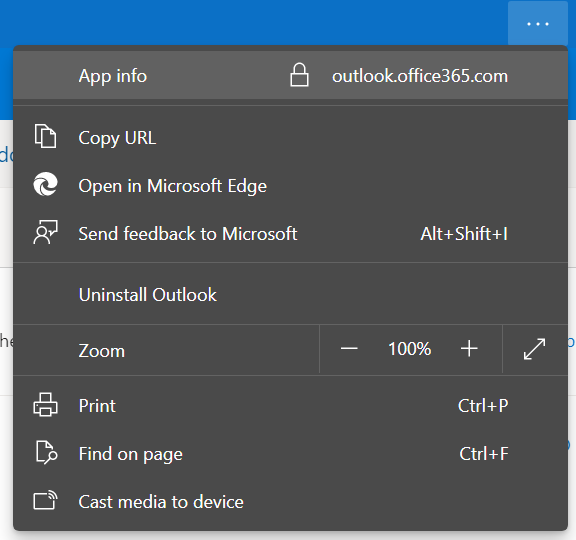Screen dimensions: 576x540
Task: Choose Uninstall Outlook
Action: pos(290,295)
